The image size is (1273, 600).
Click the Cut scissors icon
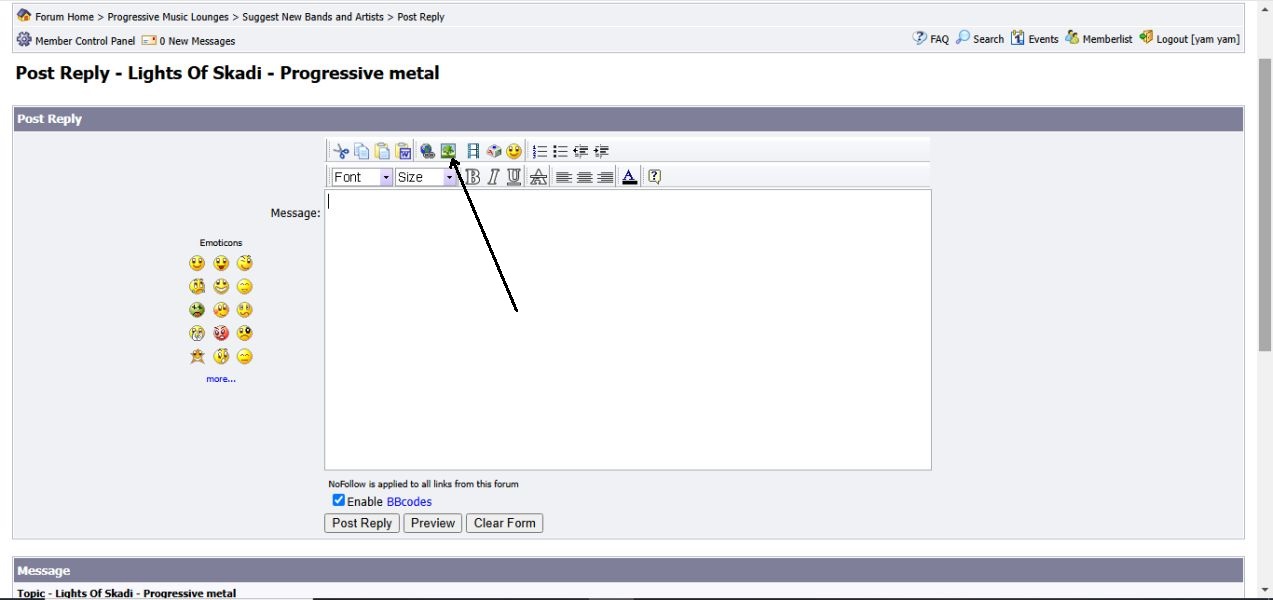pyautogui.click(x=341, y=151)
